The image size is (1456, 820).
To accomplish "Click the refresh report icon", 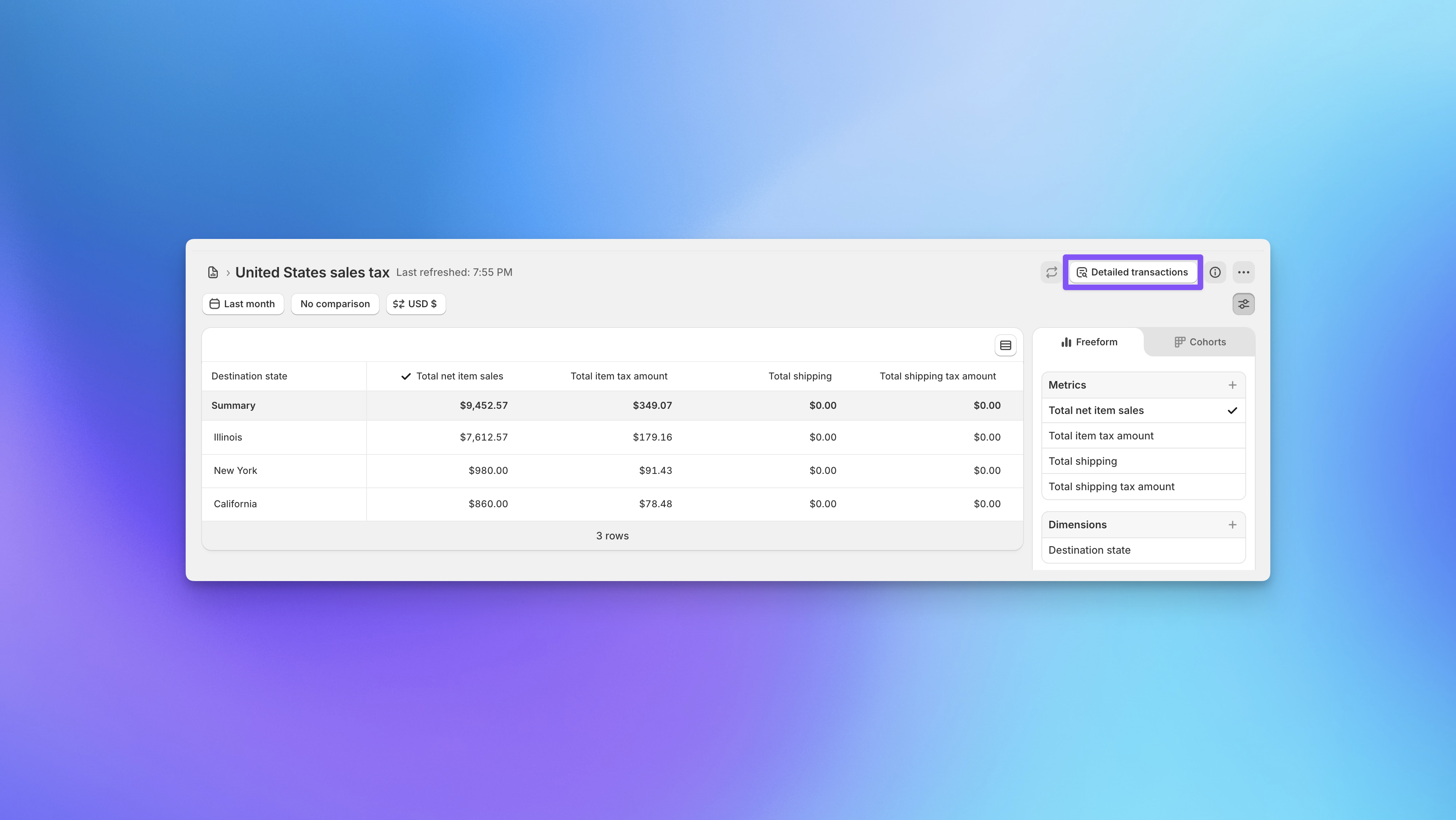I will pos(1051,272).
